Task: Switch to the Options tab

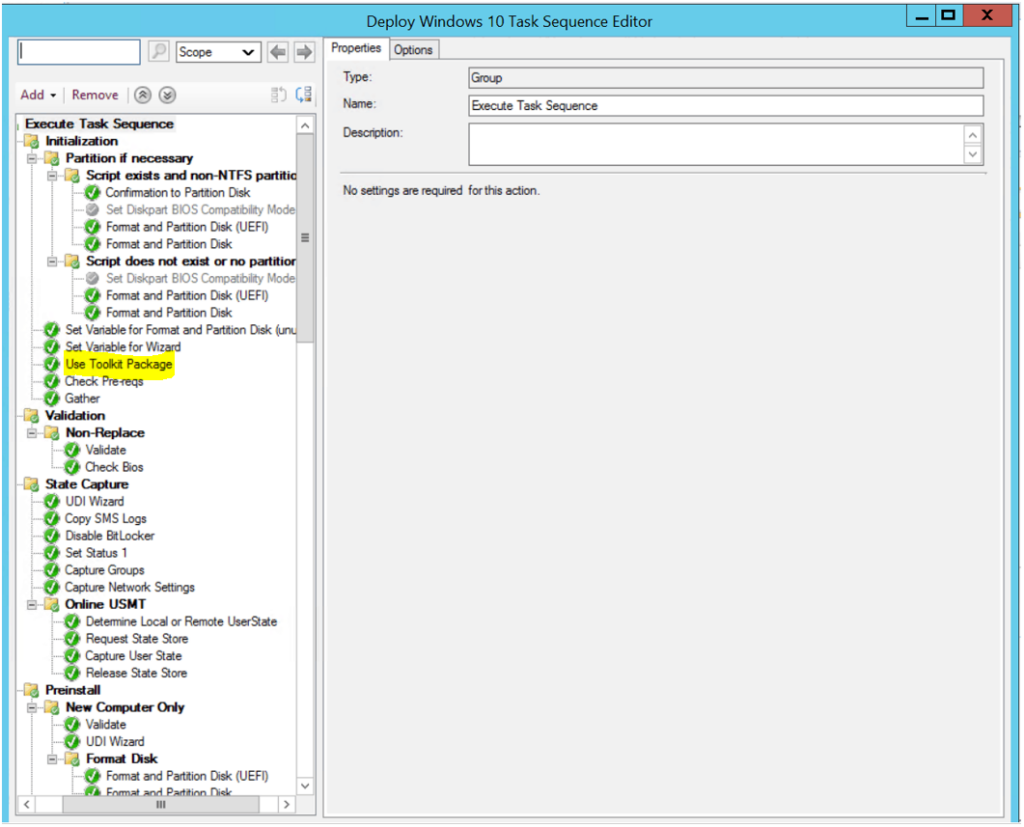Action: click(x=413, y=50)
